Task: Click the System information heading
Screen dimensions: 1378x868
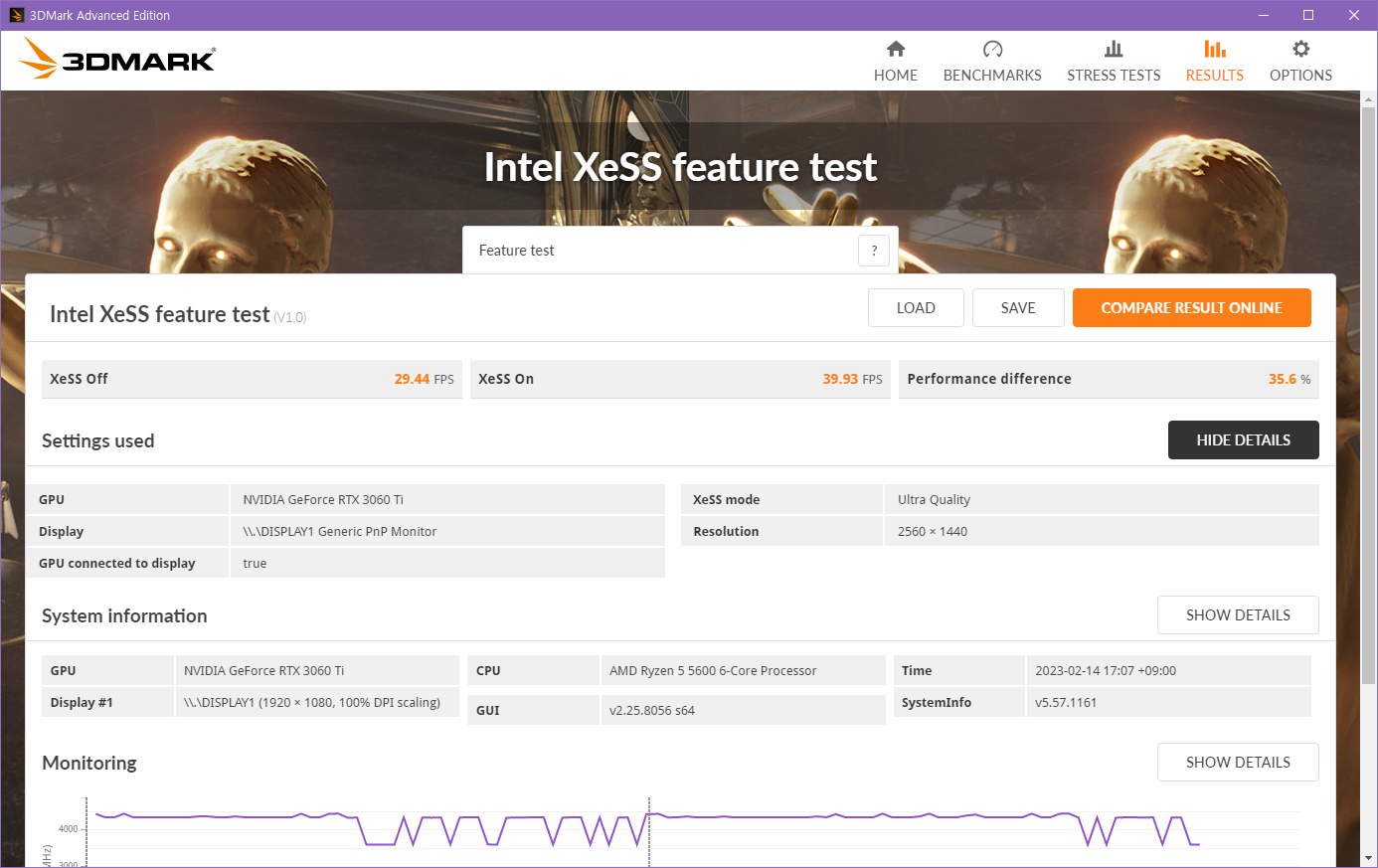Action: pos(124,615)
